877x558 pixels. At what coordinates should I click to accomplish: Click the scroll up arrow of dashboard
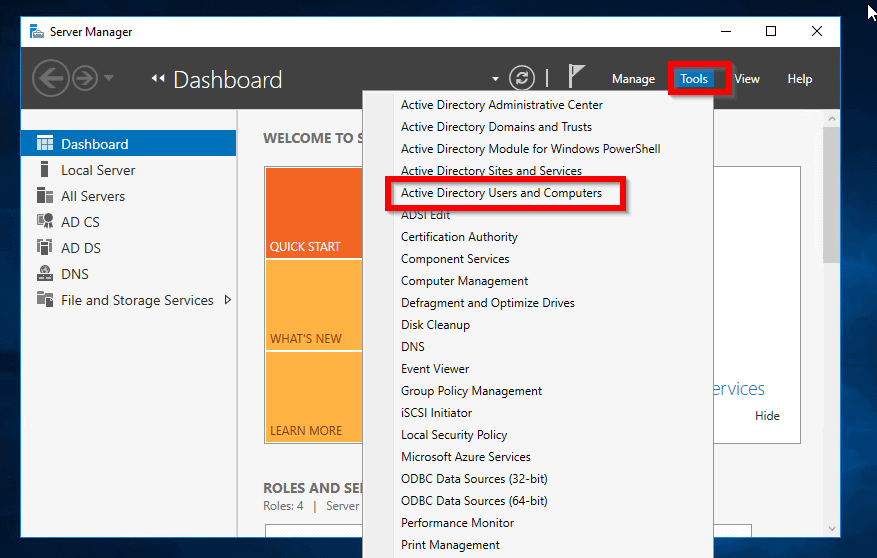tap(832, 118)
